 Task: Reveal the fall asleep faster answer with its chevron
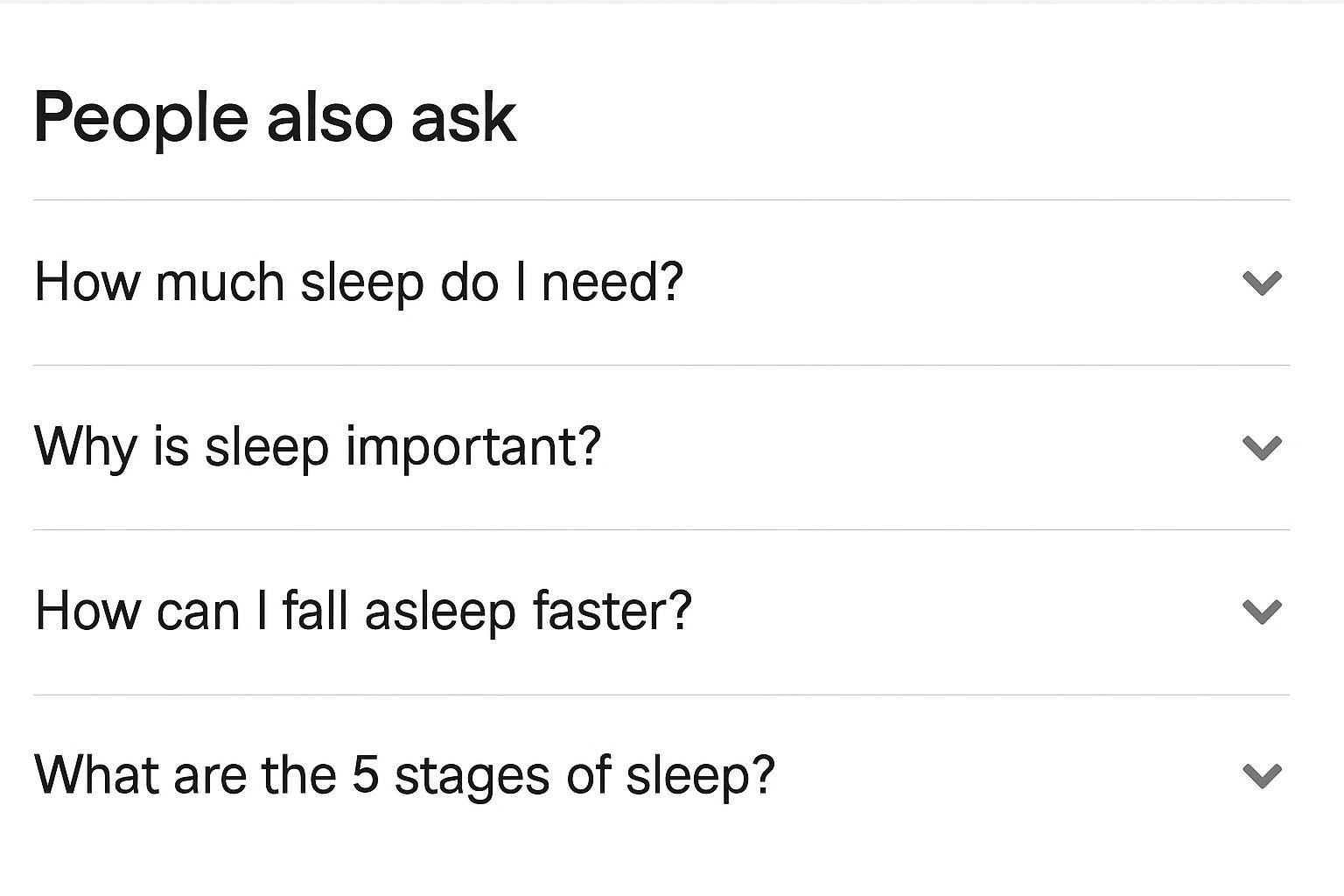coord(1262,612)
